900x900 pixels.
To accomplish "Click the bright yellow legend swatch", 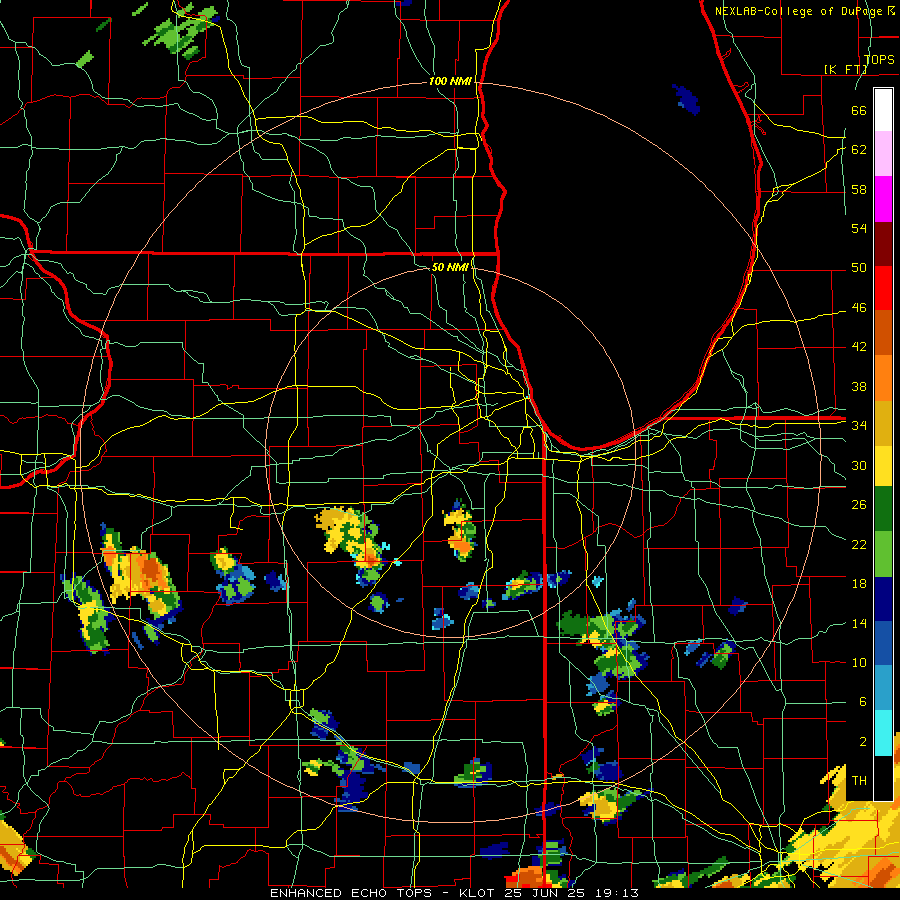I will (x=883, y=466).
